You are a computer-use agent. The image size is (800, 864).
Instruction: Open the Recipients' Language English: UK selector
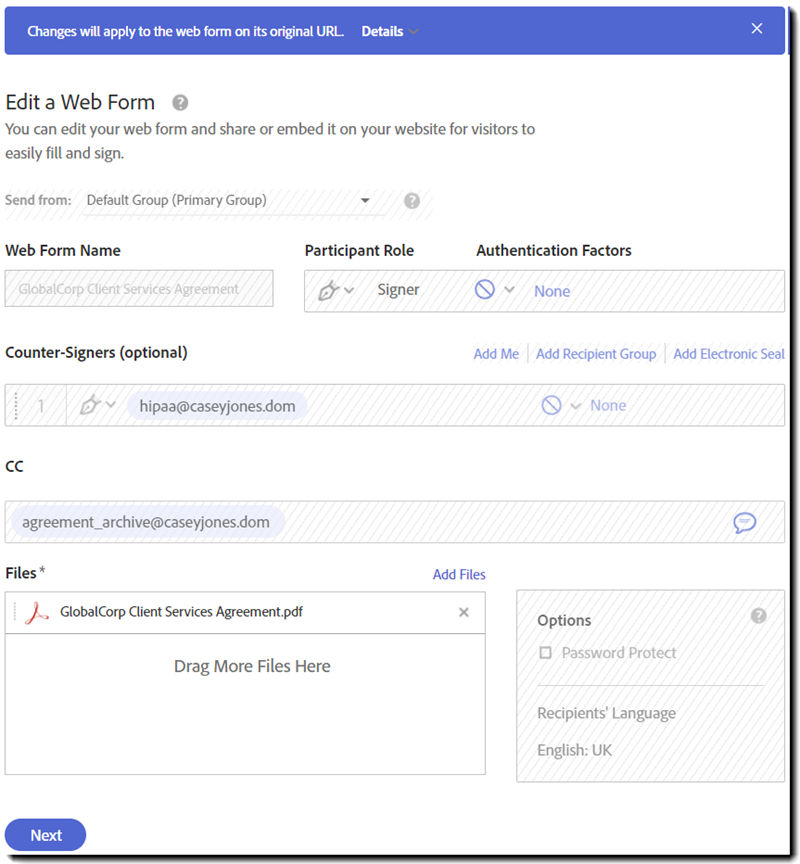click(574, 749)
